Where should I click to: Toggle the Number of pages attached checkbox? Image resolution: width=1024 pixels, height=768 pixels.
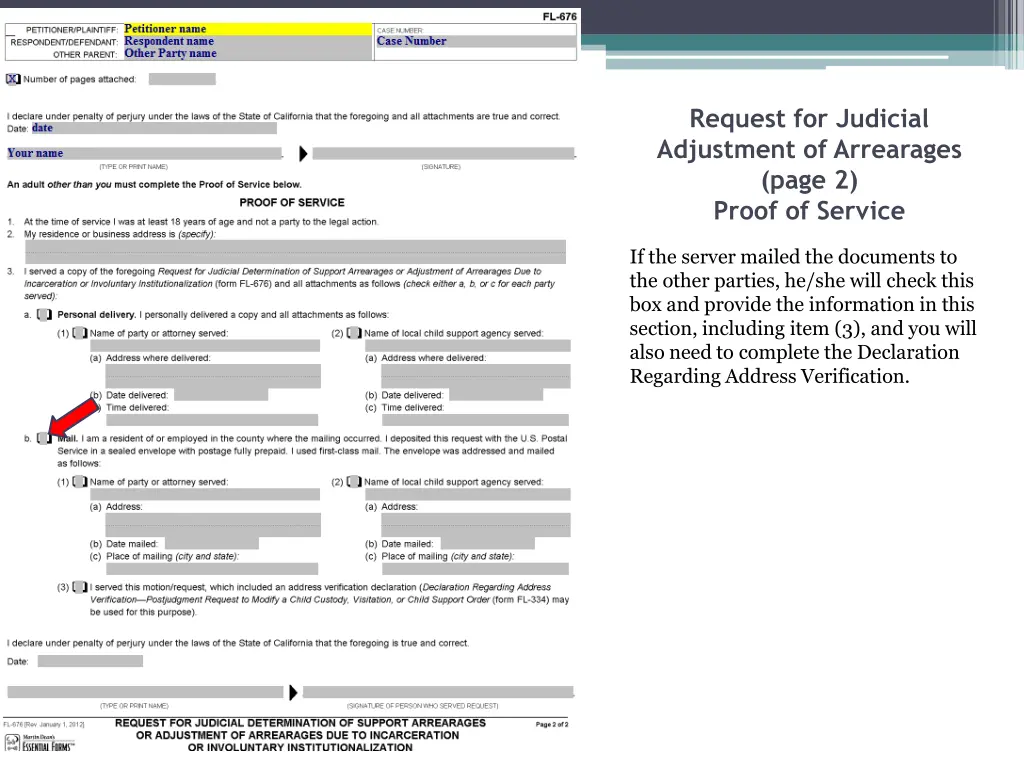pos(12,79)
